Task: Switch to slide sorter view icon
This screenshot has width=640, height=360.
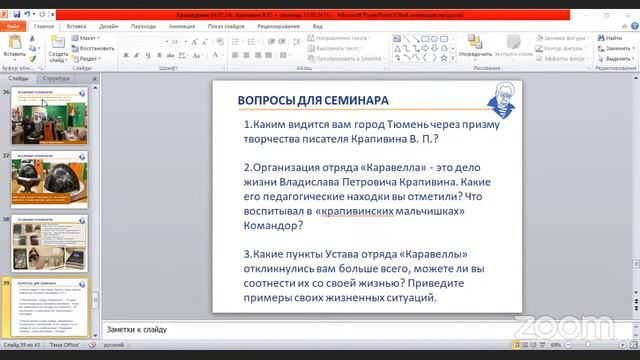Action: pyautogui.click(x=525, y=345)
